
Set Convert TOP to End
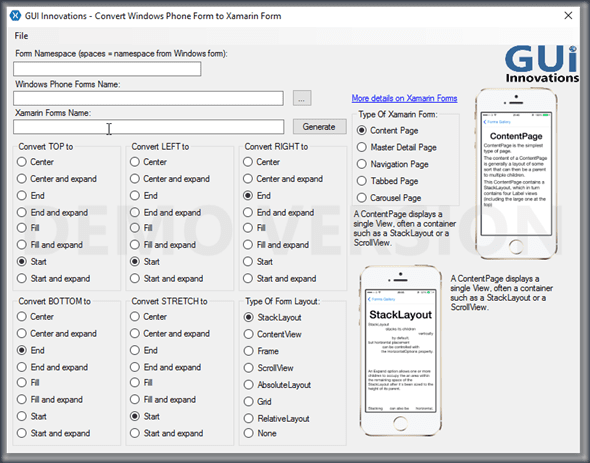click(30, 196)
